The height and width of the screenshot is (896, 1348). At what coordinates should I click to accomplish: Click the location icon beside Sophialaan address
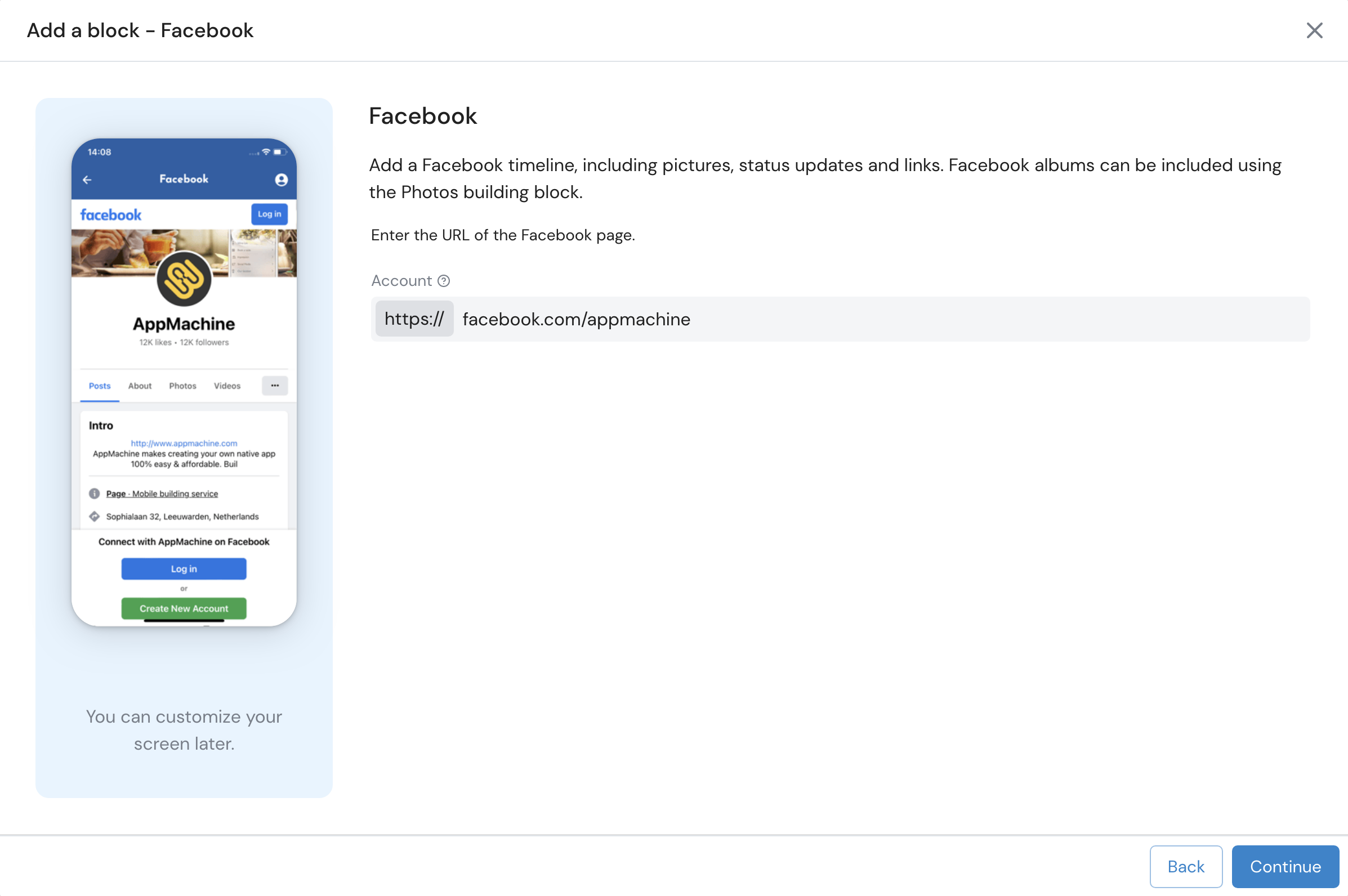(x=95, y=517)
